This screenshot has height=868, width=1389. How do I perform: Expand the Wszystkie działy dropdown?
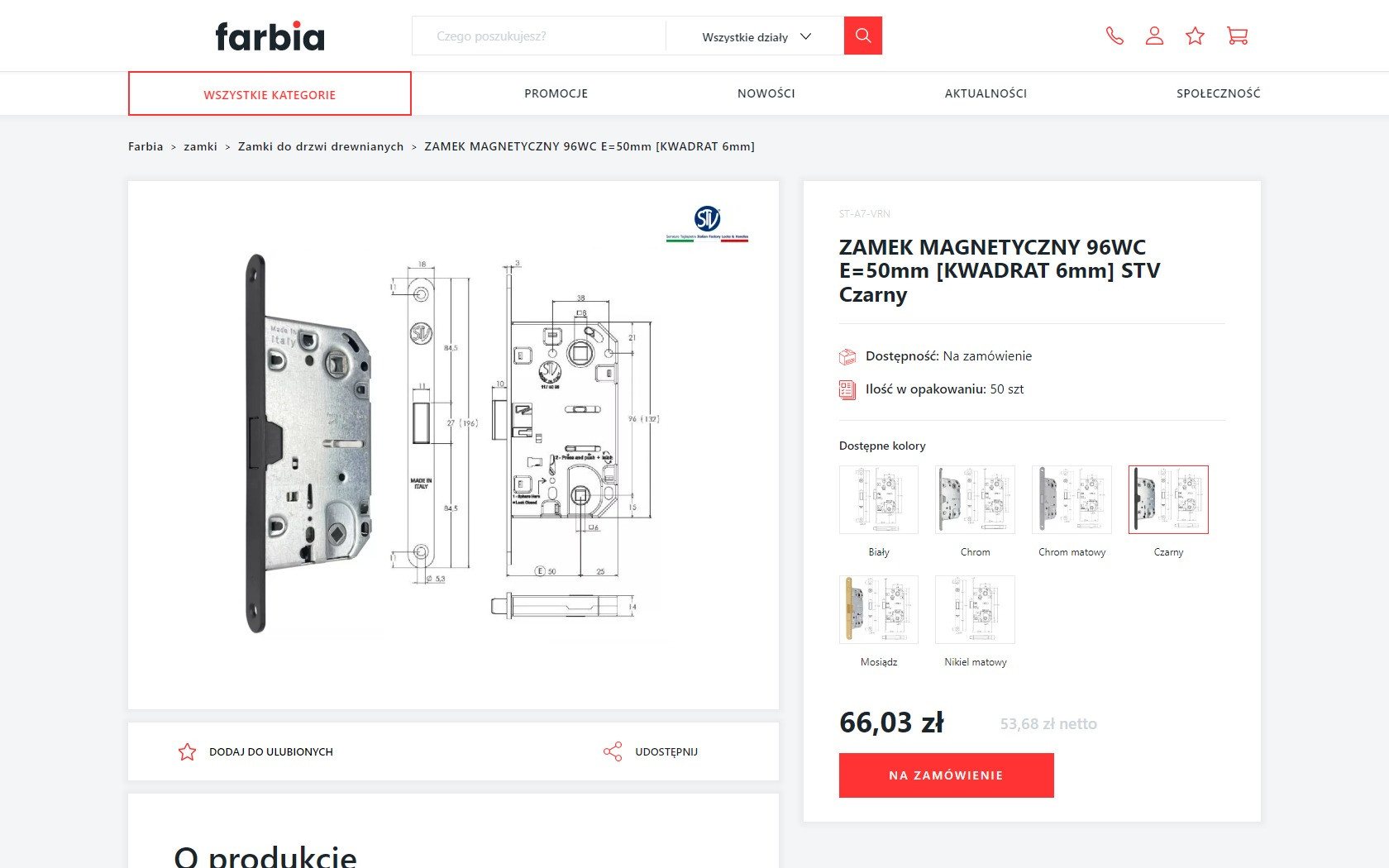[756, 36]
